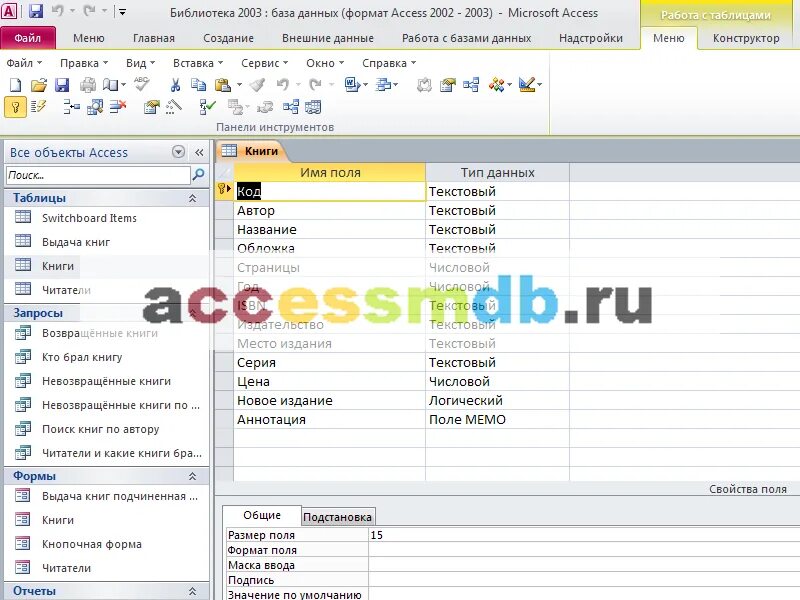
Task: Open the Customize Quick Access Toolbar dropdown
Action: 122,12
